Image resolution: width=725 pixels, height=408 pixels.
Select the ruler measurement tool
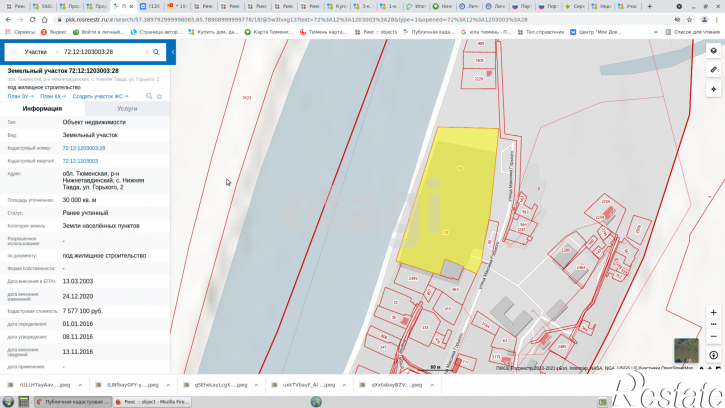(713, 70)
